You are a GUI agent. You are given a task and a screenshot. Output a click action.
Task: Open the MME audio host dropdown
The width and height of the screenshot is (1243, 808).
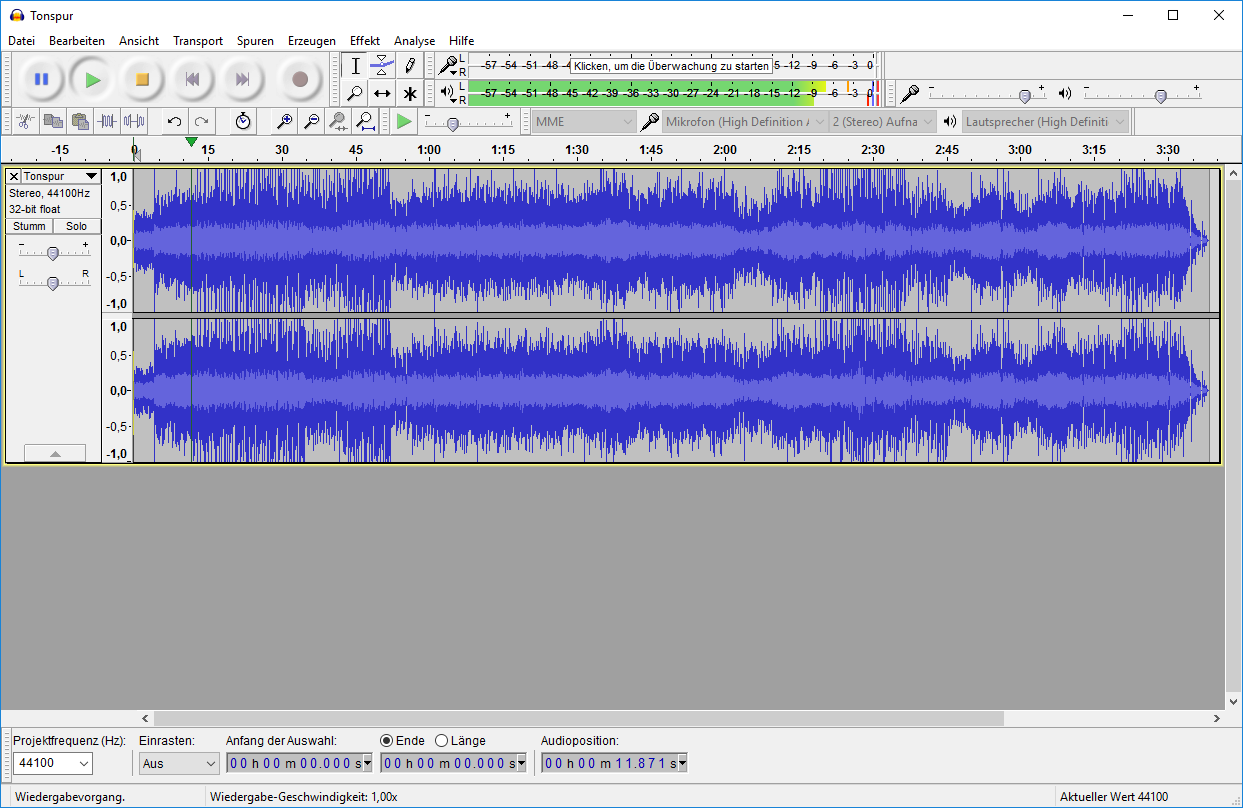[584, 121]
